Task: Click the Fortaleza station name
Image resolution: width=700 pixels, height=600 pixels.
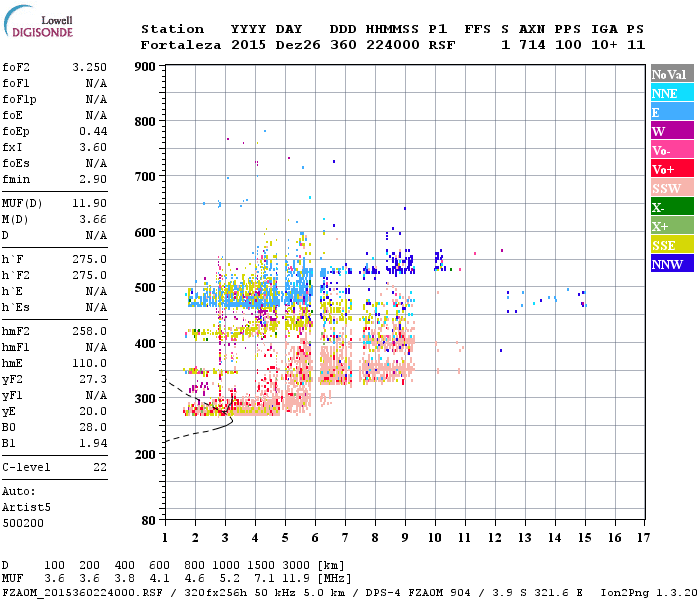Action: tap(181, 46)
